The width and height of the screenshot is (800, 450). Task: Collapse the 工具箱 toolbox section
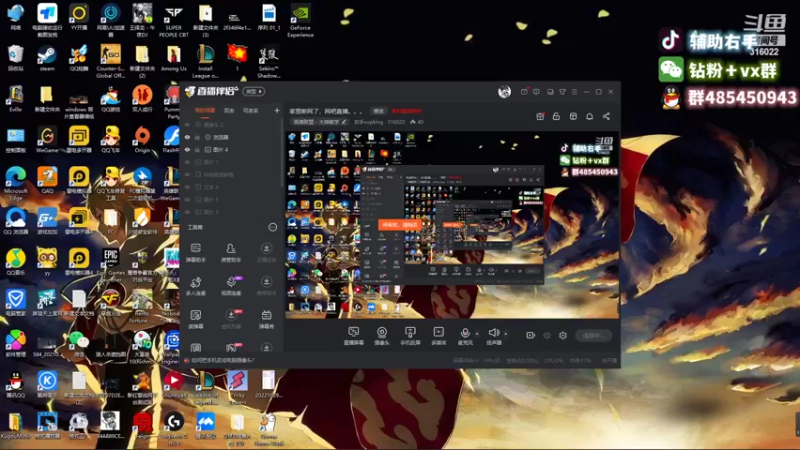[x=272, y=227]
